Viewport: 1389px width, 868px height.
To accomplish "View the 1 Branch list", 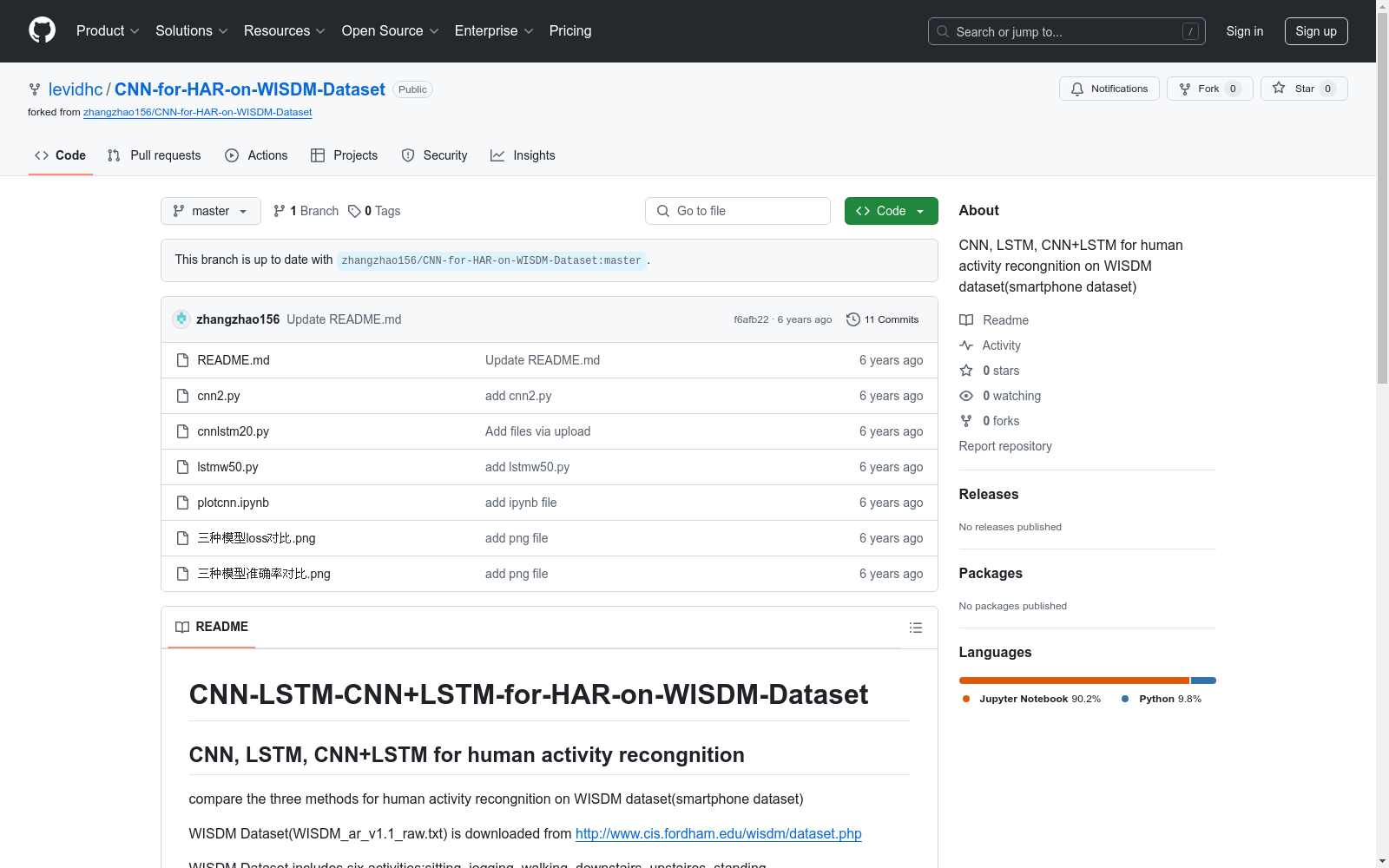I will (x=306, y=211).
